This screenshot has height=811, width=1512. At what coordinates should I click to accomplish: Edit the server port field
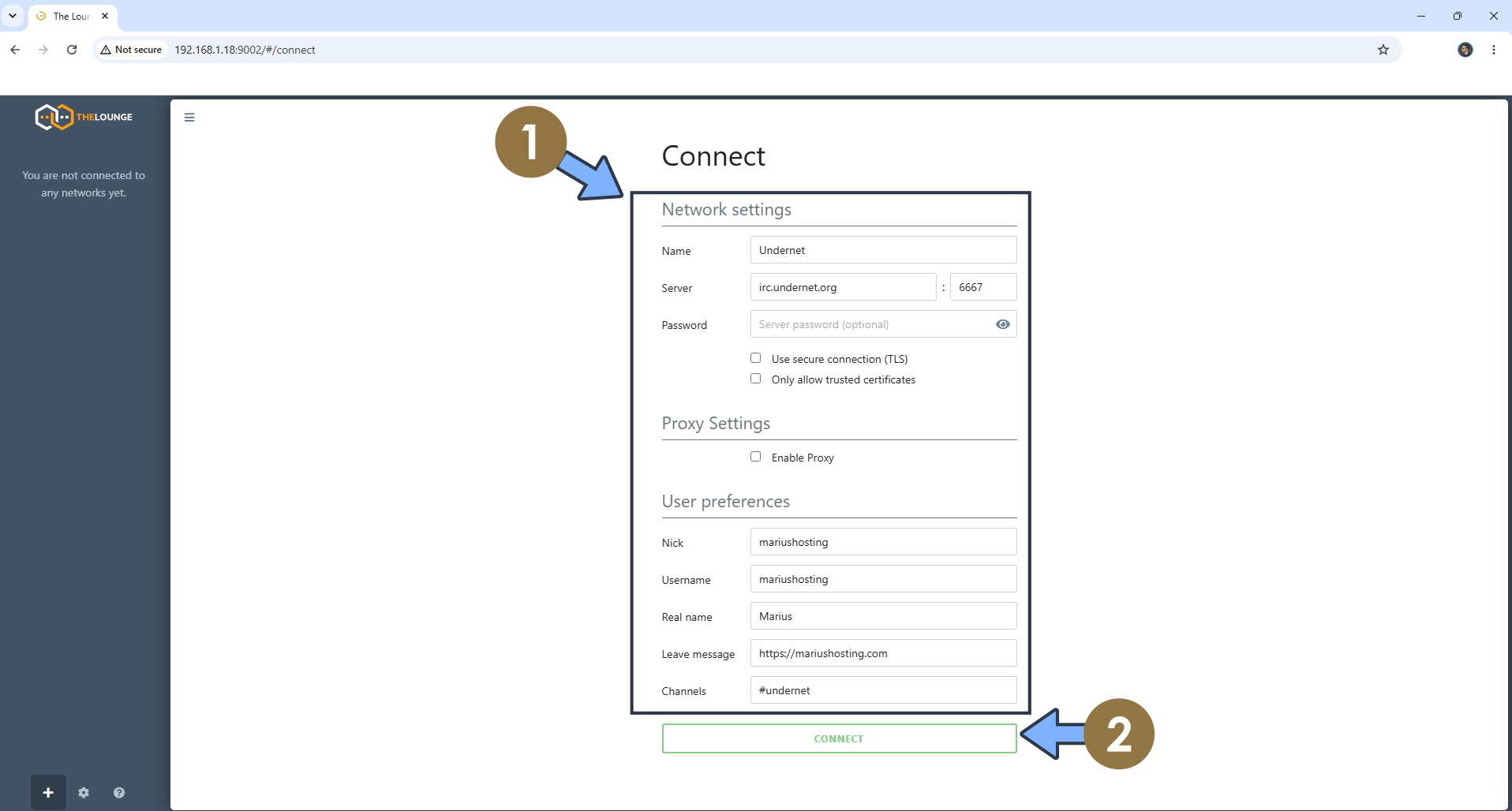[983, 287]
